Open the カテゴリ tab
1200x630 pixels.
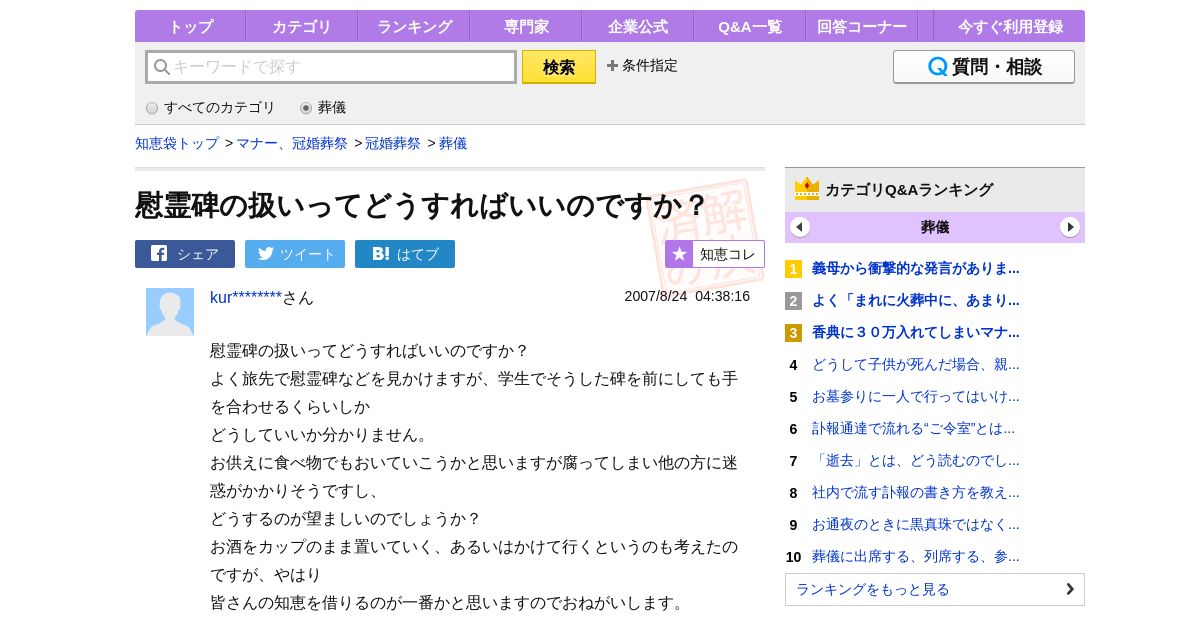click(x=301, y=26)
